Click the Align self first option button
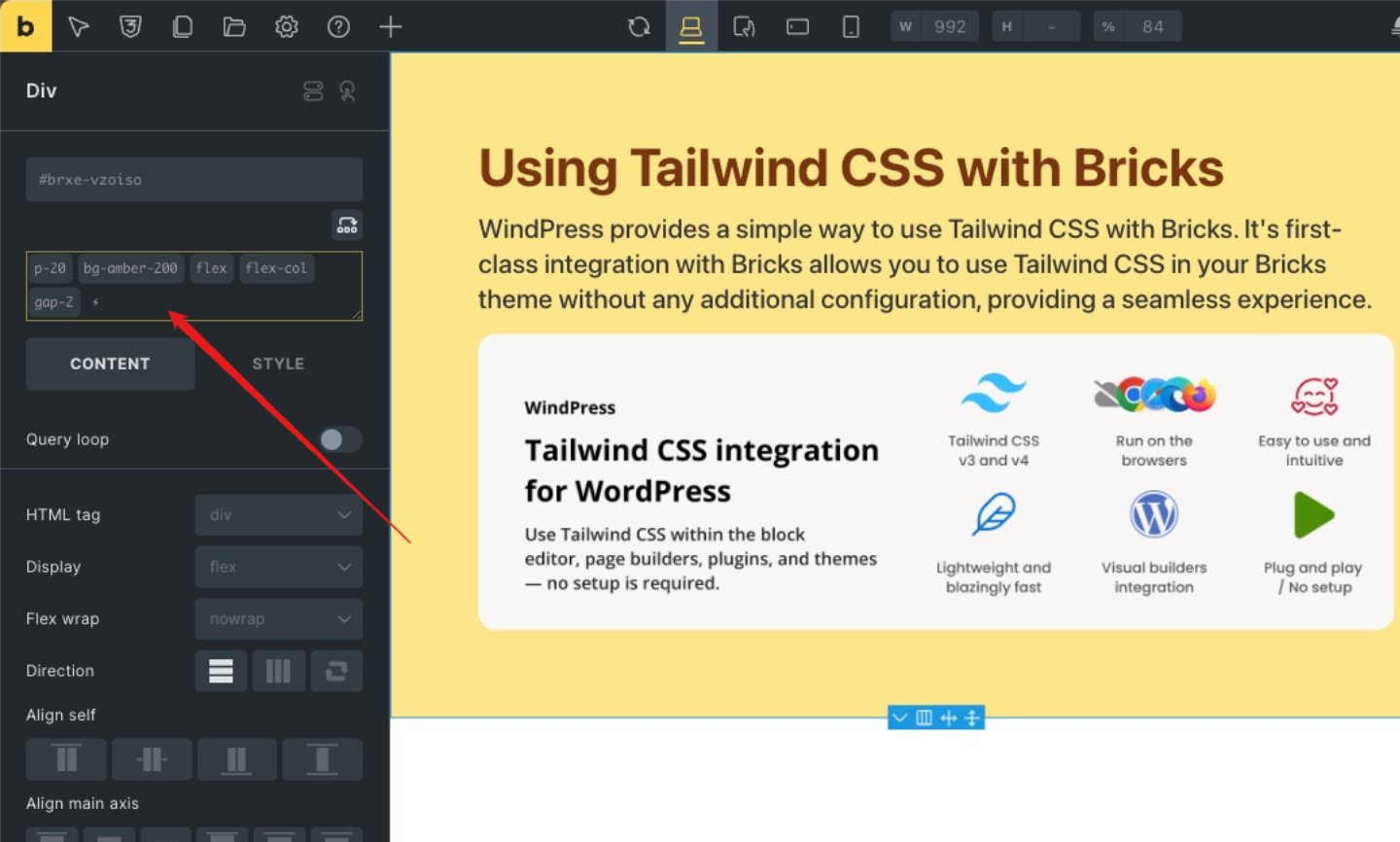Screen dimensions: 1400x842 click(66, 759)
